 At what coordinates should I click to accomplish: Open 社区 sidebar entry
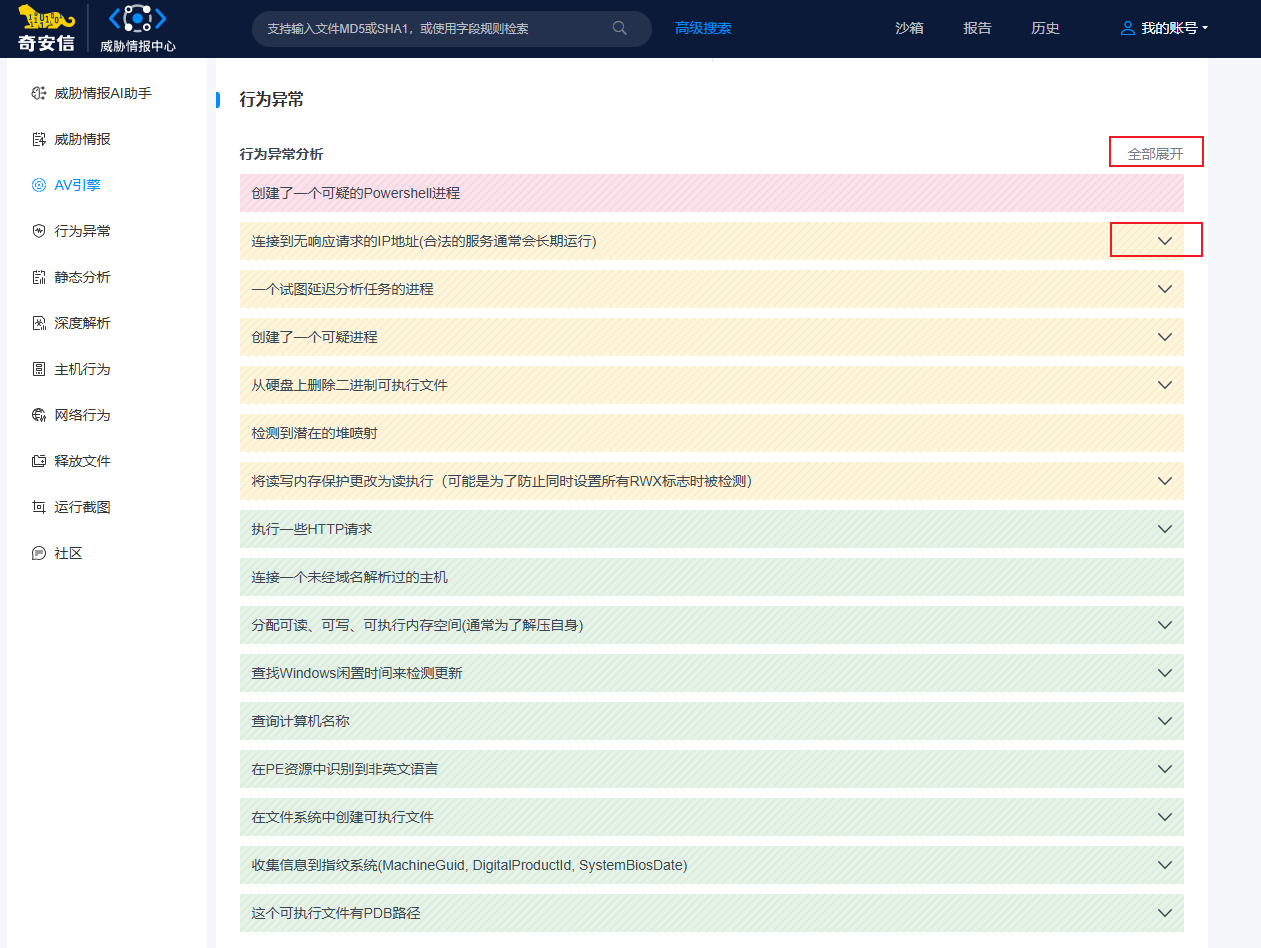point(68,553)
